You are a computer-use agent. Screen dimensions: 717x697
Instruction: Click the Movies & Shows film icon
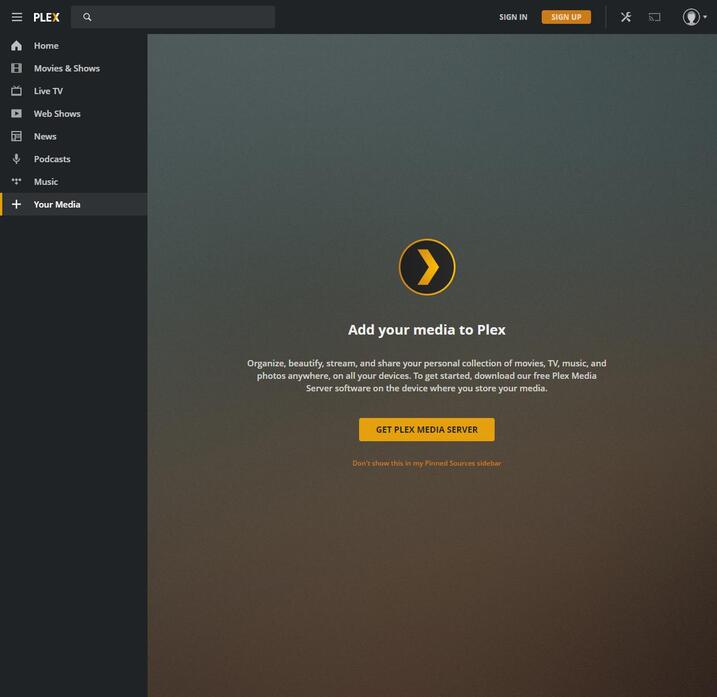(16, 68)
